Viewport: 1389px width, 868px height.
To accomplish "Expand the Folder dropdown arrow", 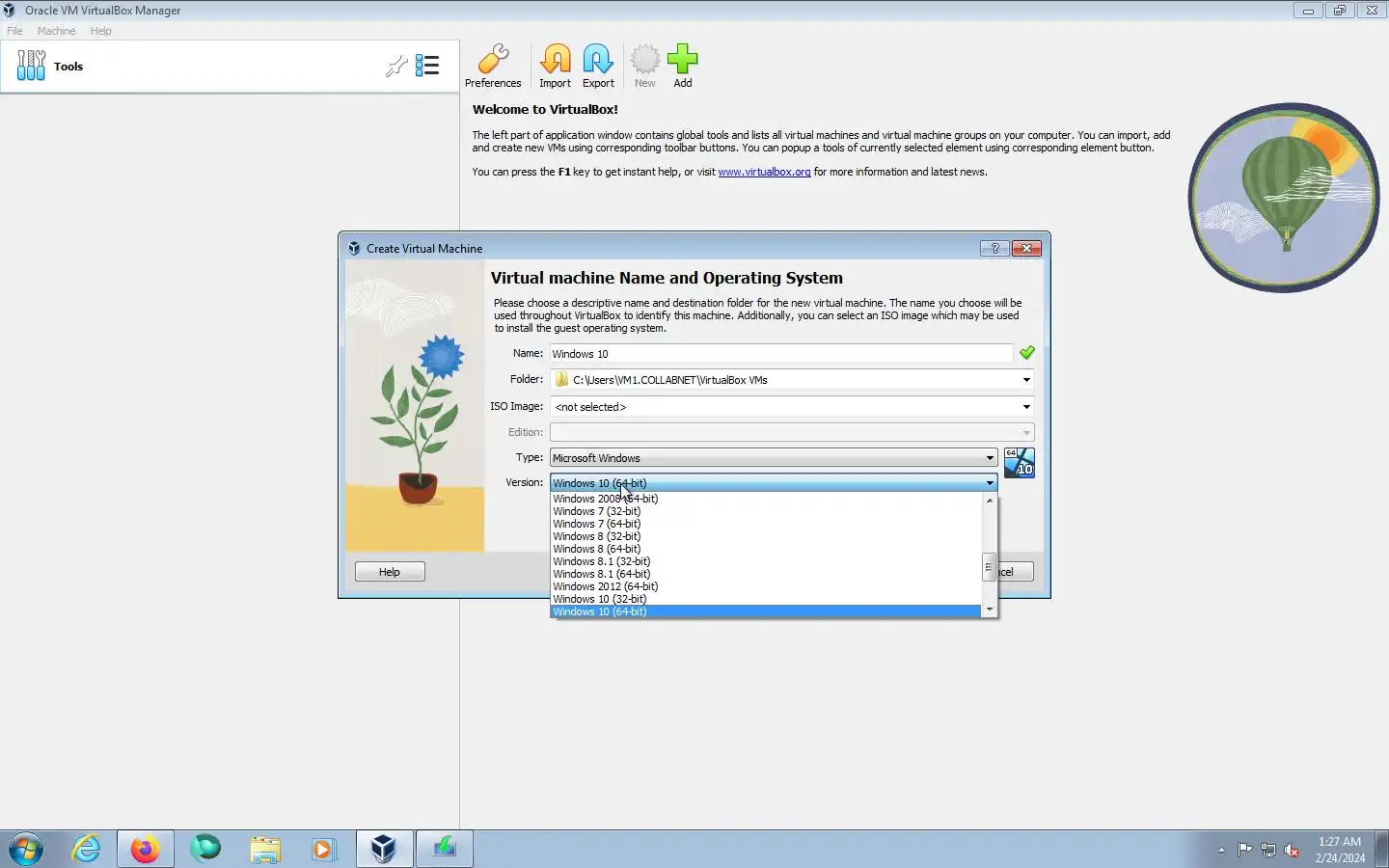I will 1026,380.
